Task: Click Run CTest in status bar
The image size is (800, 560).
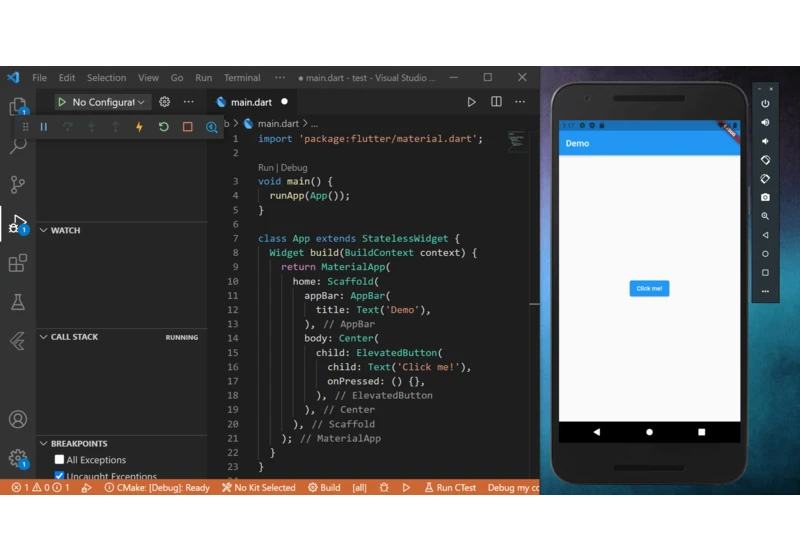Action: click(451, 488)
